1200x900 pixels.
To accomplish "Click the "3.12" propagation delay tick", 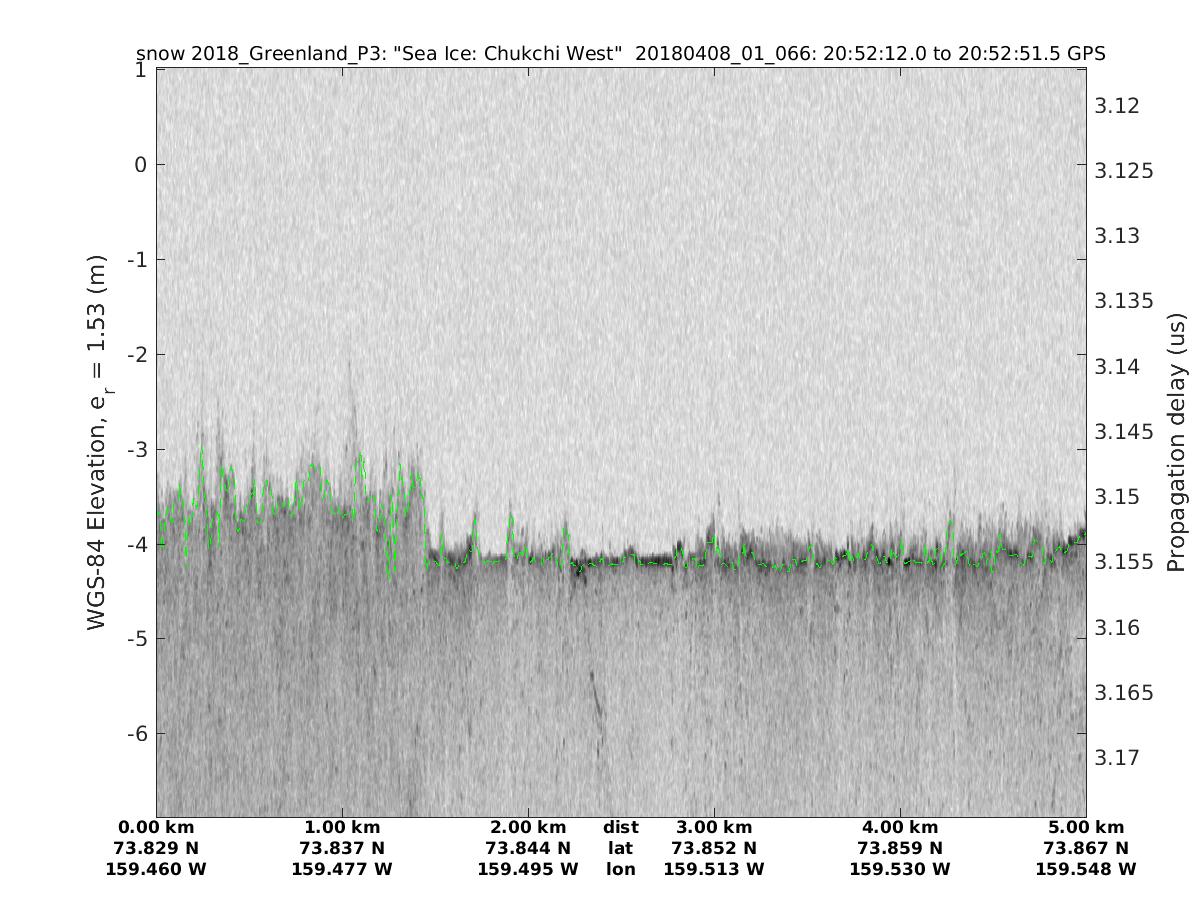I will (1118, 106).
